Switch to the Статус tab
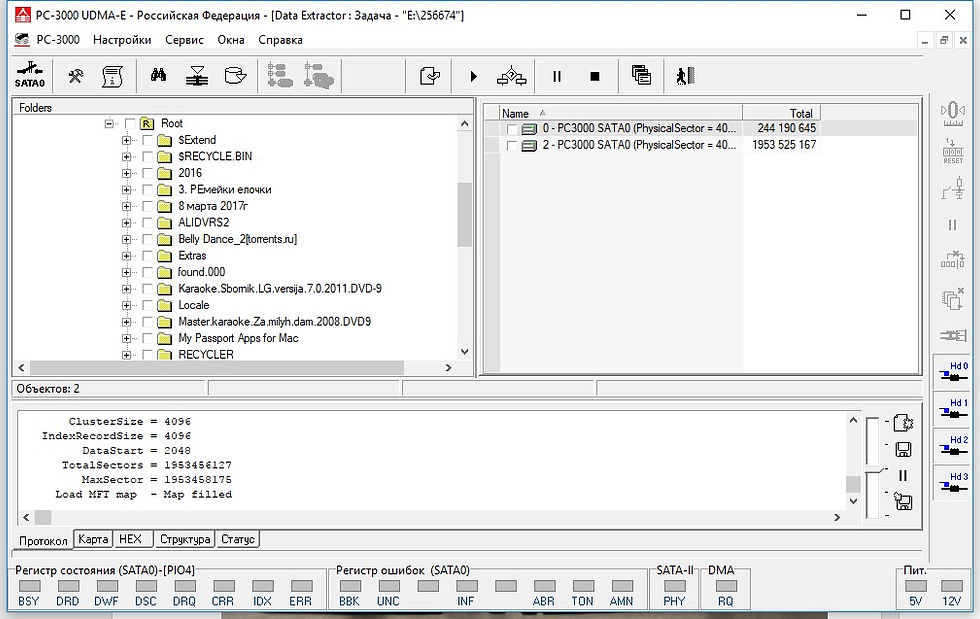 [x=238, y=539]
